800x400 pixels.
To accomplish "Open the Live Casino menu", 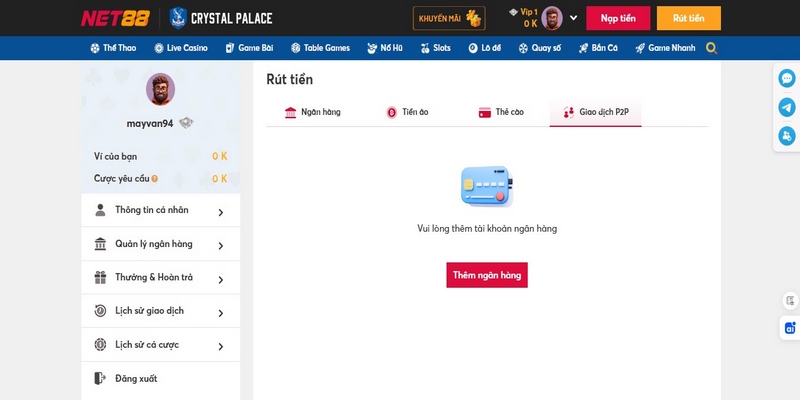I will (181, 48).
